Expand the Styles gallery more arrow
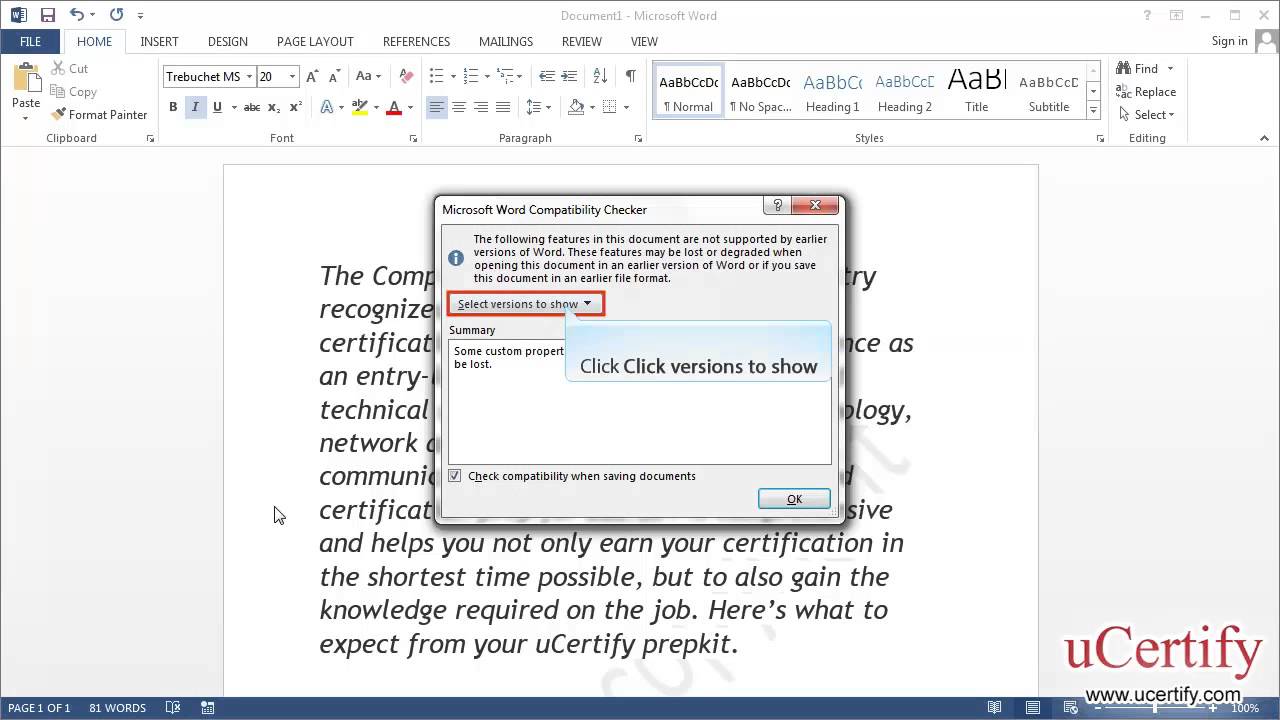Screen dimensions: 1280x720 pos(1093,111)
